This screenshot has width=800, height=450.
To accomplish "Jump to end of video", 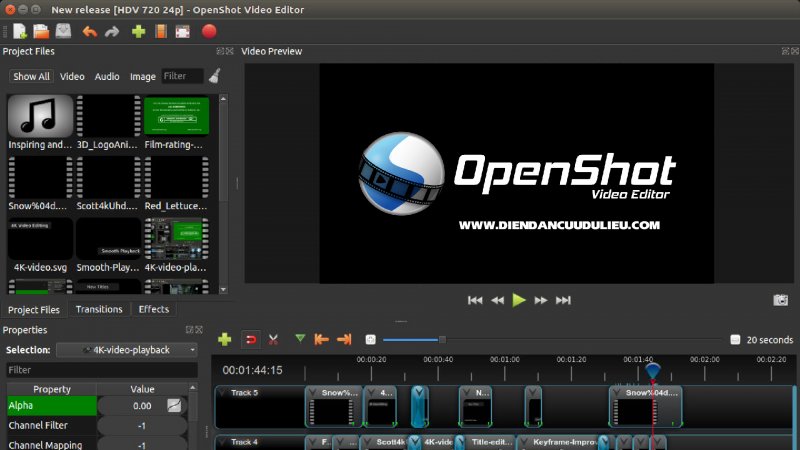I will (x=563, y=301).
